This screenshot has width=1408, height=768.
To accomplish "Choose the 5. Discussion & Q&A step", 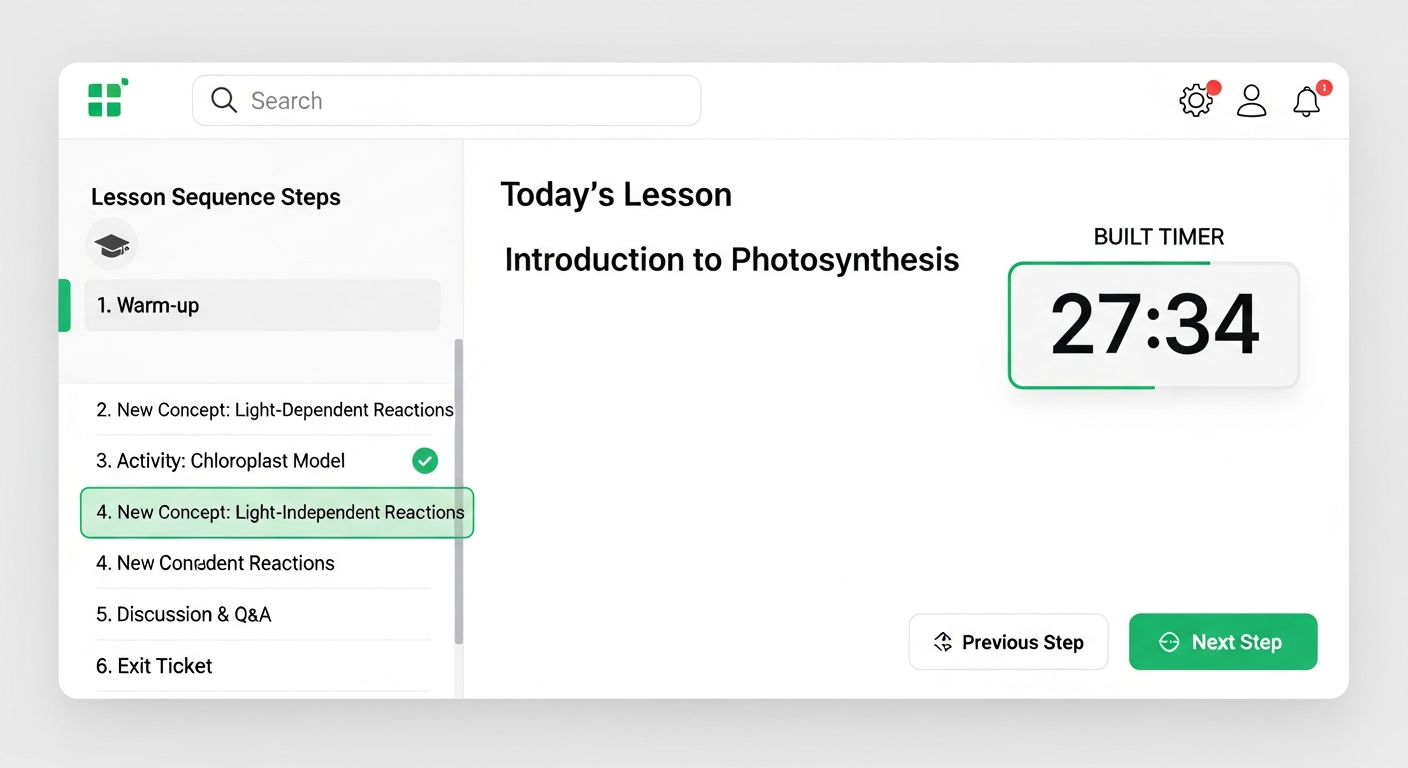I will pos(184,615).
